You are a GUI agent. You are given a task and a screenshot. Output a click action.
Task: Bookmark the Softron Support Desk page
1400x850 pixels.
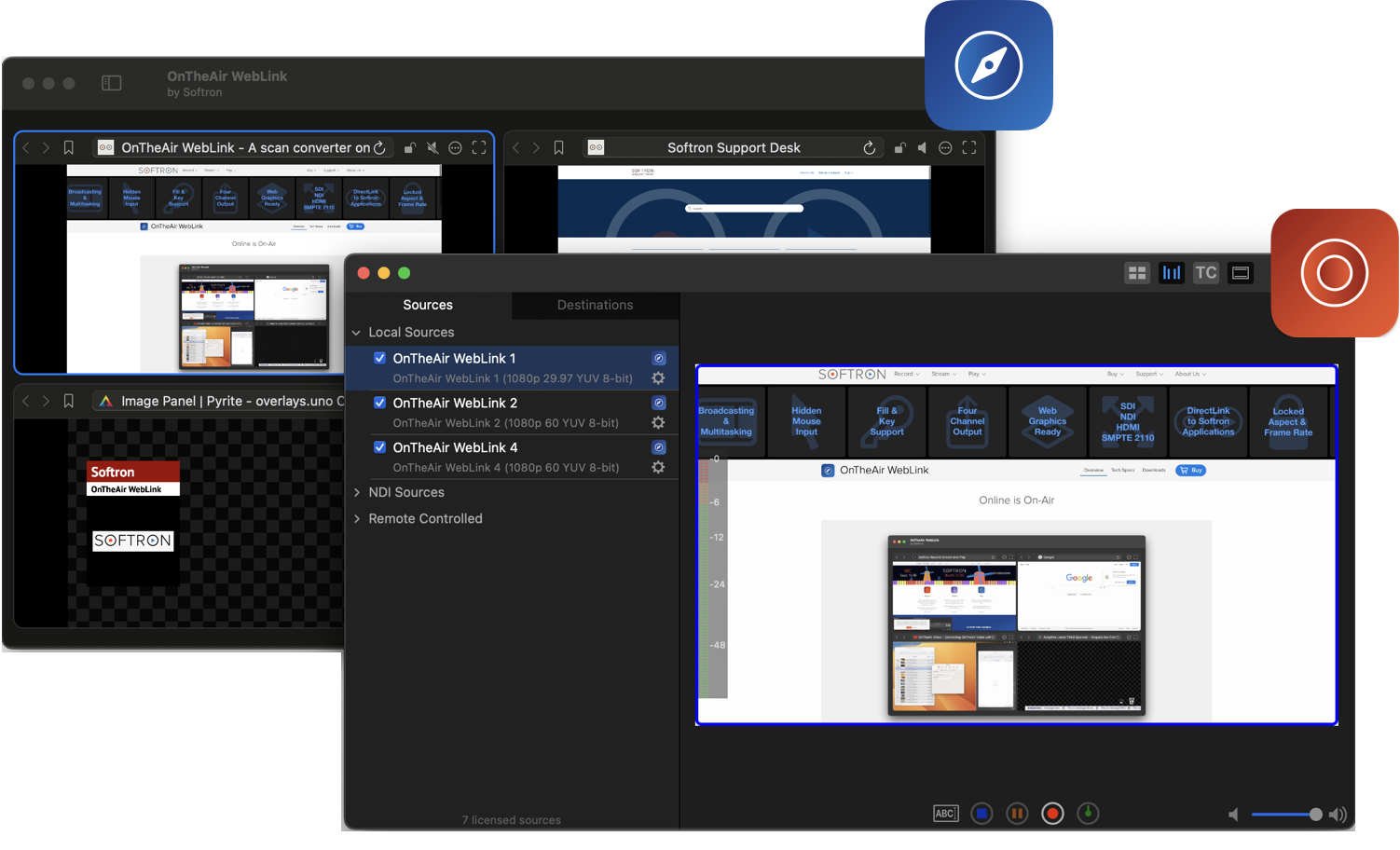pos(559,147)
